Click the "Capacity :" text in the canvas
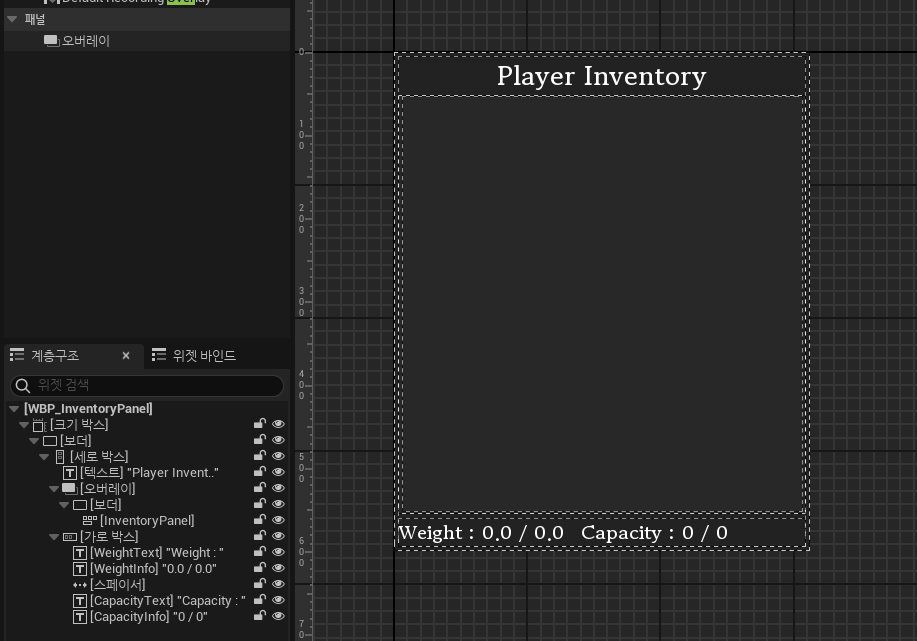917x641 pixels. click(x=628, y=533)
